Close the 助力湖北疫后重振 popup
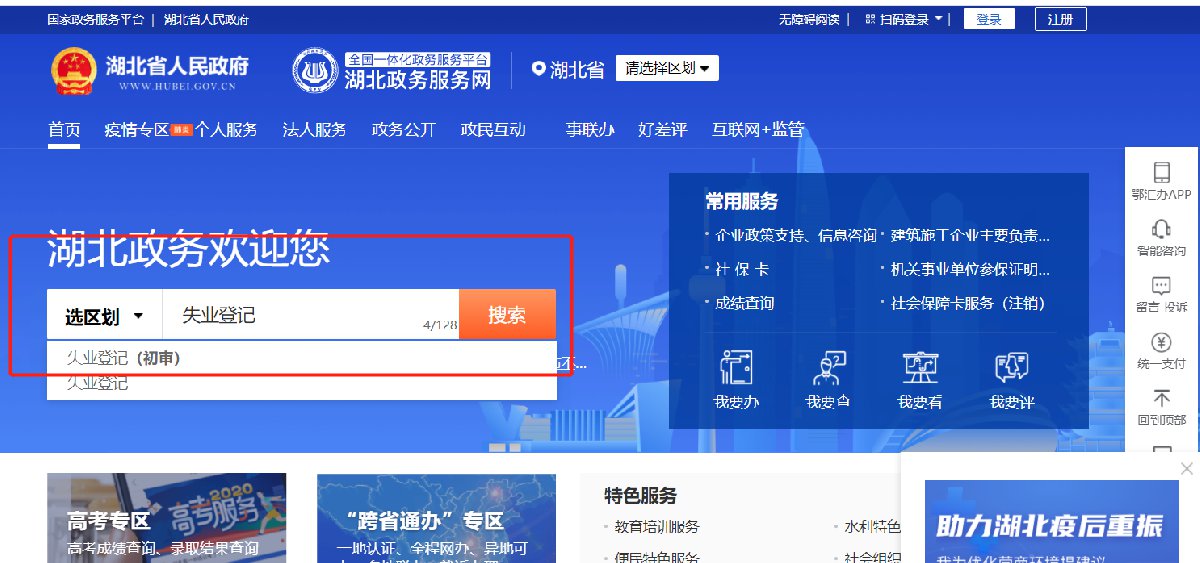Viewport: 1200px width, 563px height. [x=1186, y=468]
